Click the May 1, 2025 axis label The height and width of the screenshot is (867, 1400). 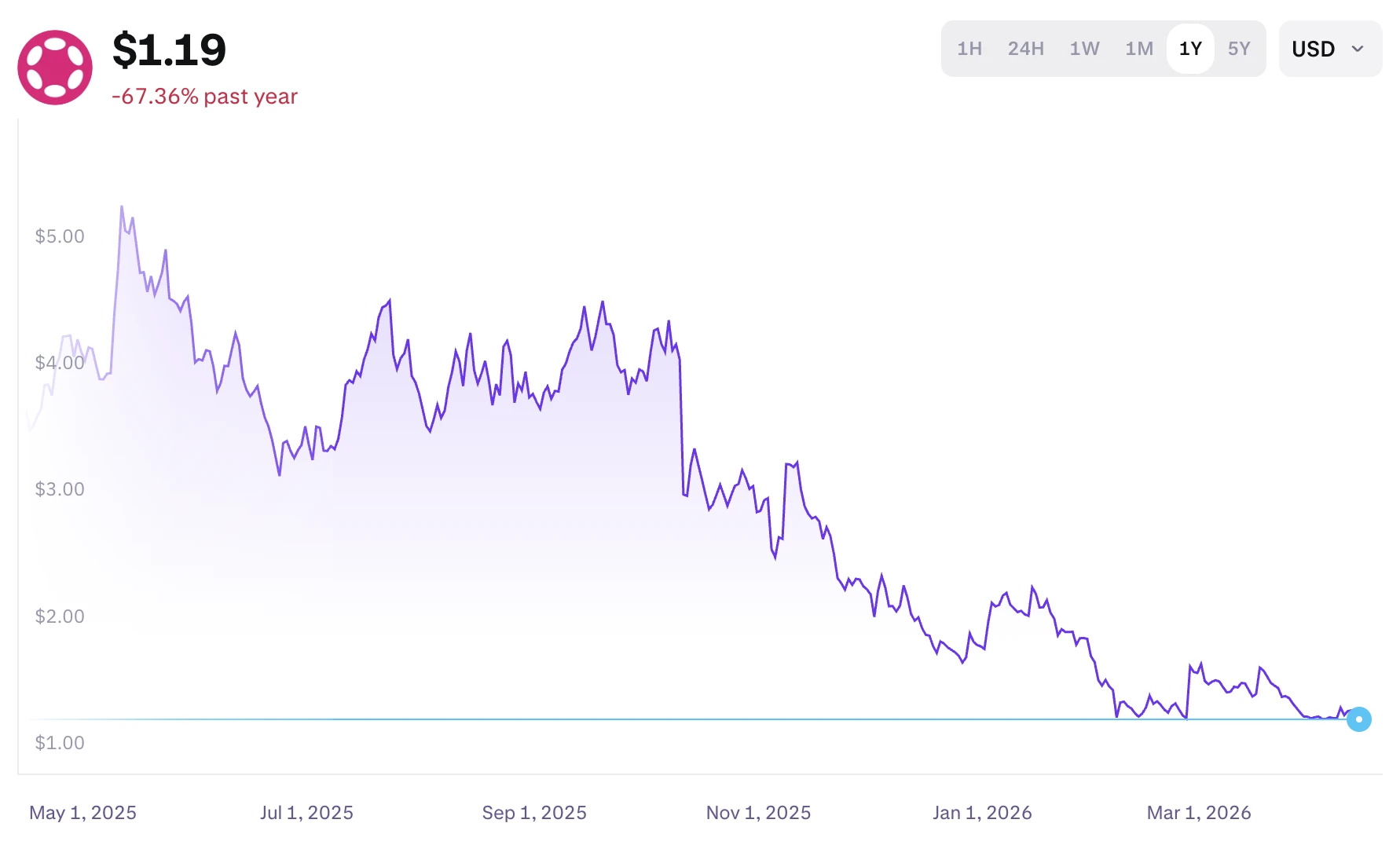pyautogui.click(x=82, y=813)
